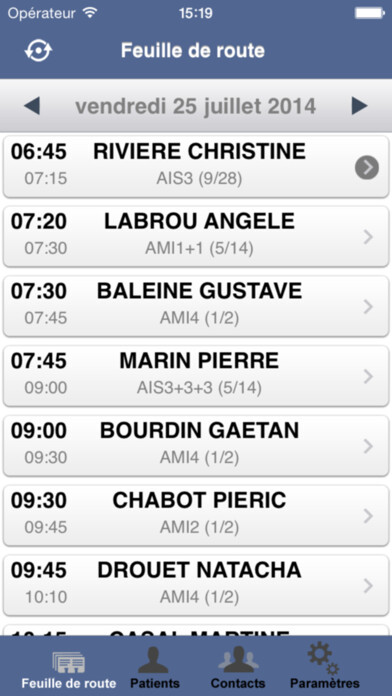Image resolution: width=392 pixels, height=696 pixels.
Task: Tap the battery icon in status bar
Action: point(369,13)
